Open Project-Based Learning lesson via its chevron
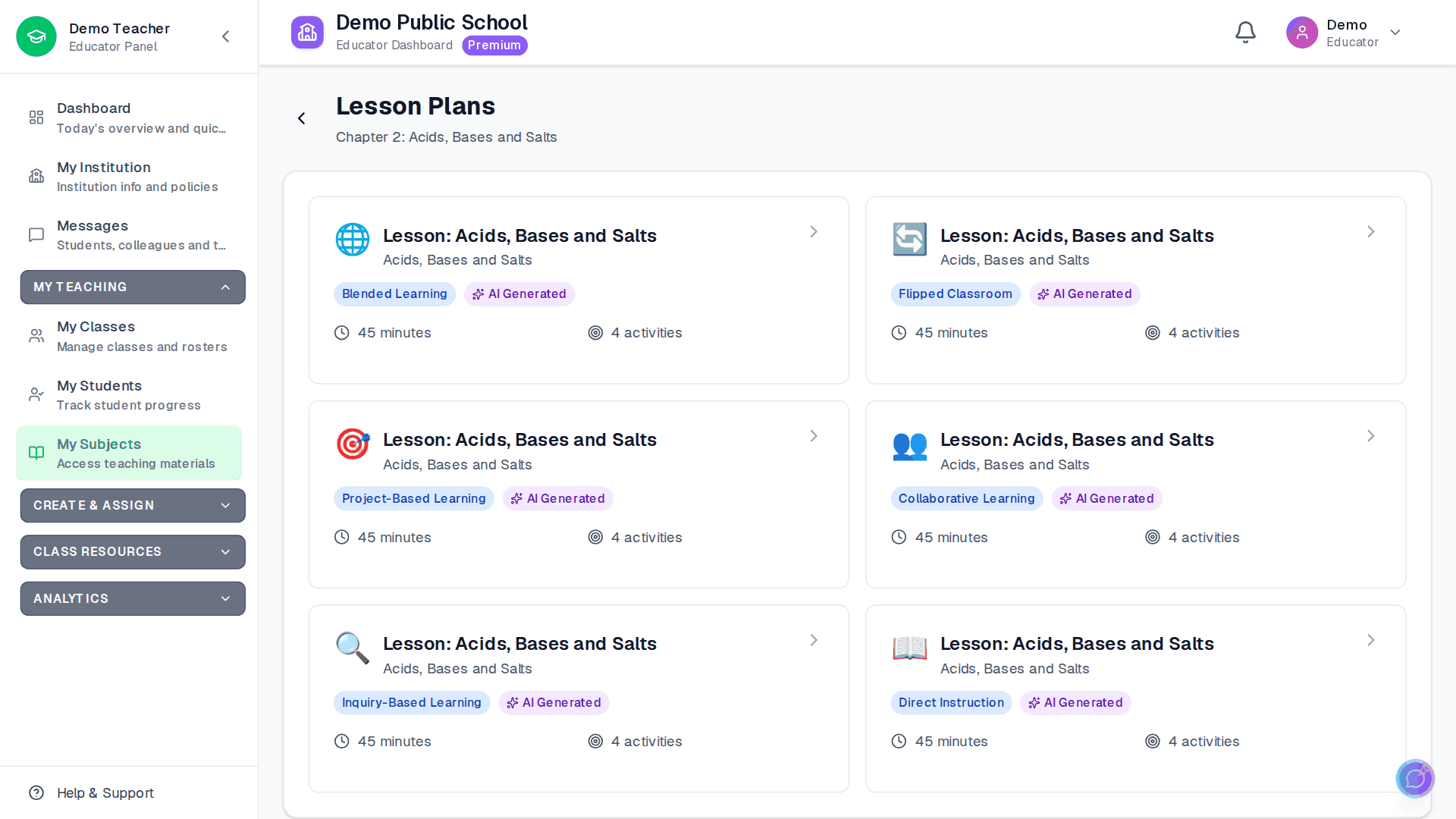Screen dimensions: 1456x819 coord(814,436)
